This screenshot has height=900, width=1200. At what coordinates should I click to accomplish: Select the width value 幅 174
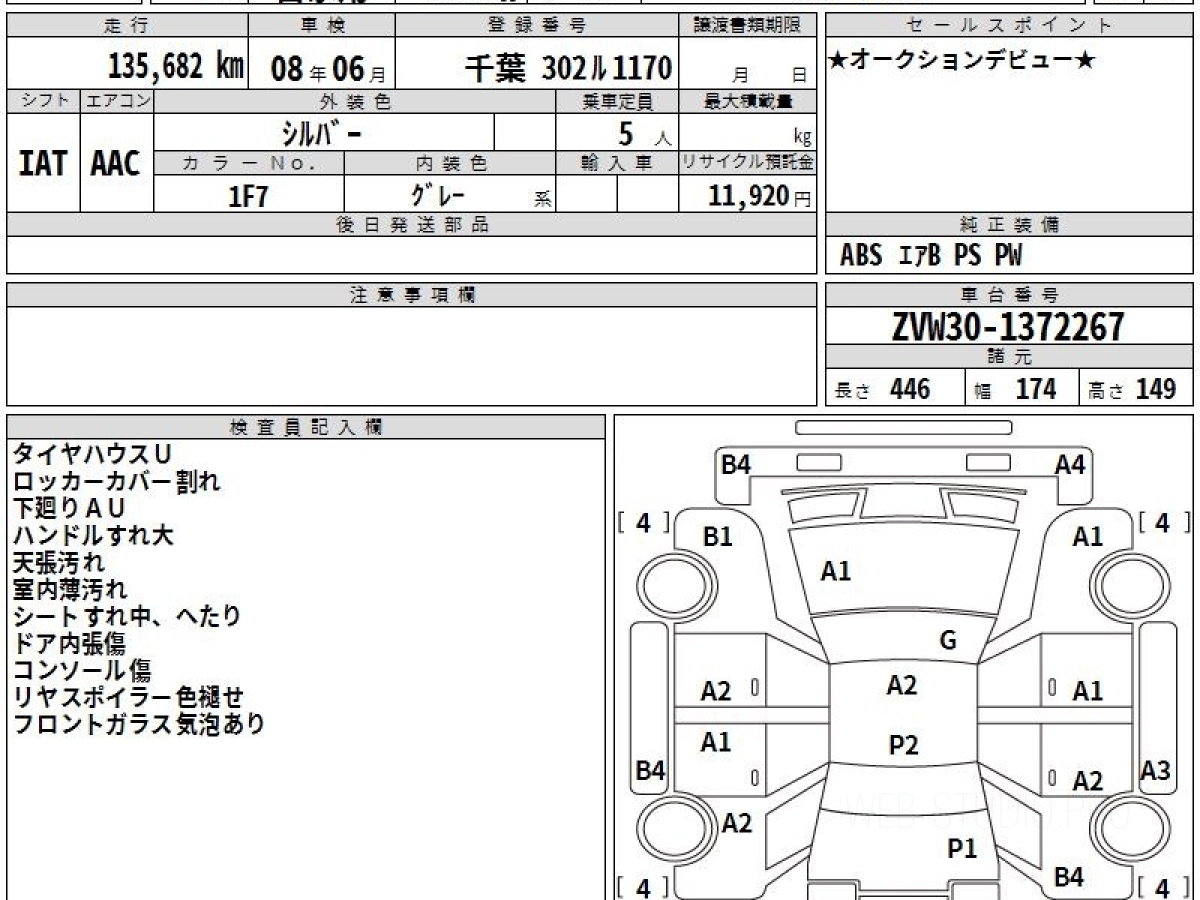click(x=1015, y=389)
